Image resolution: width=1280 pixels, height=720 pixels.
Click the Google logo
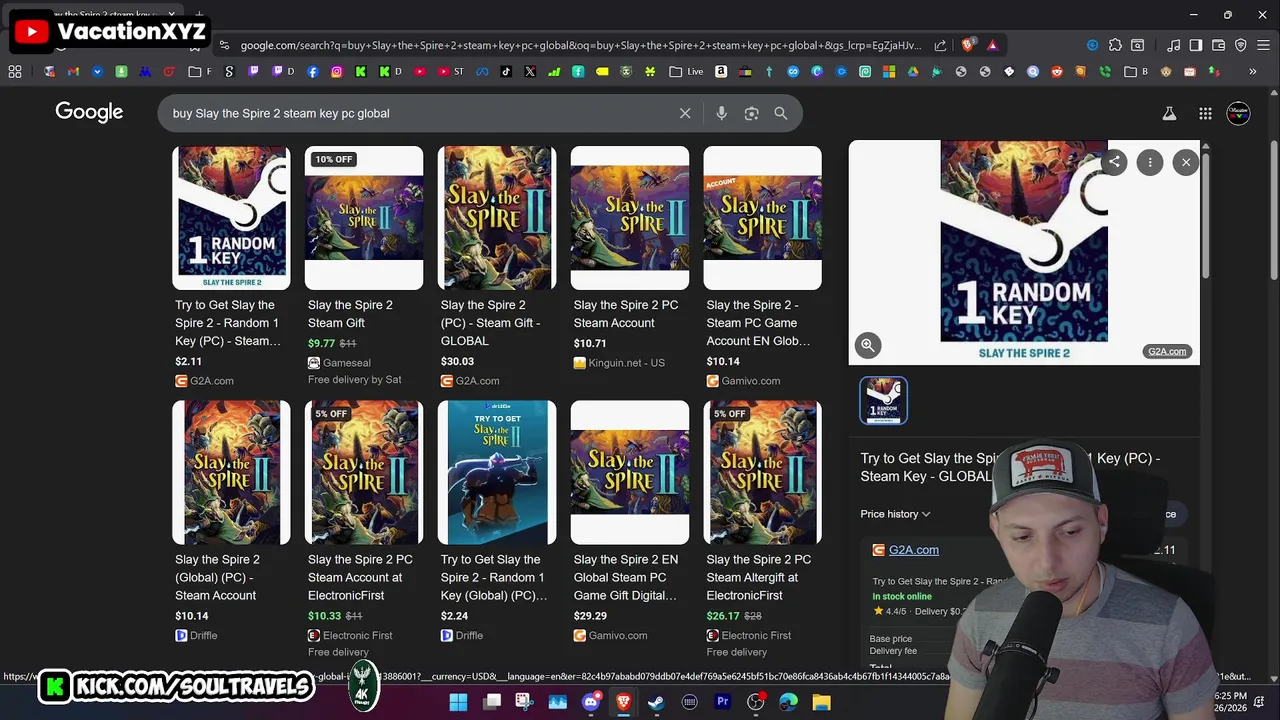pyautogui.click(x=89, y=112)
